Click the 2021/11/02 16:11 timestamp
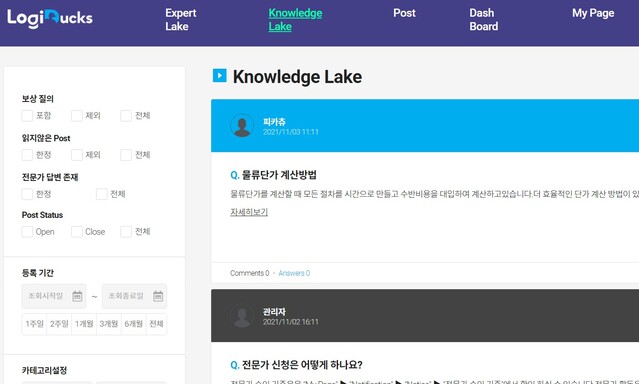The width and height of the screenshot is (639, 384). tap(291, 322)
